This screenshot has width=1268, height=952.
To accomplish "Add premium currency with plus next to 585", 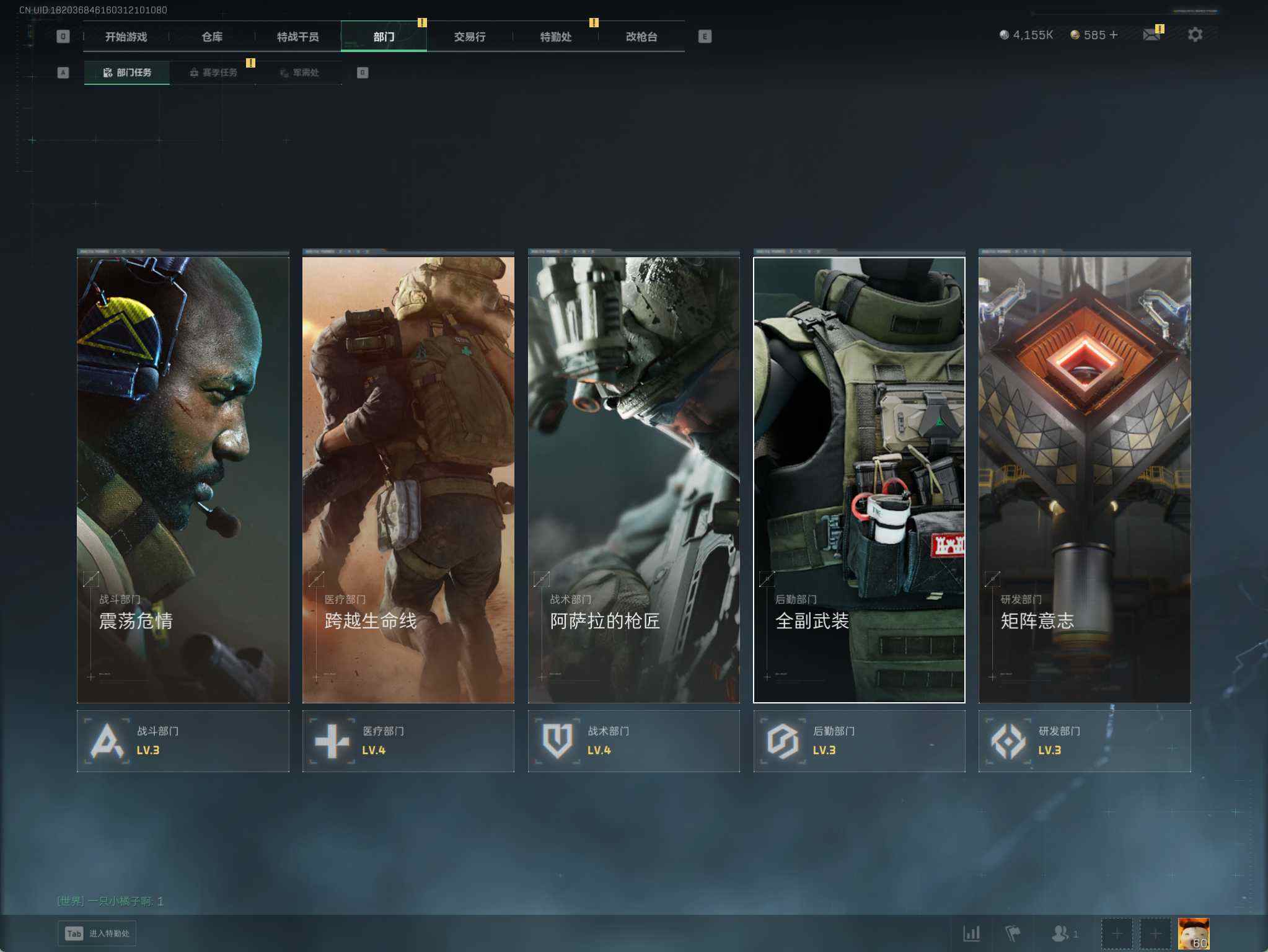I will (x=1114, y=35).
